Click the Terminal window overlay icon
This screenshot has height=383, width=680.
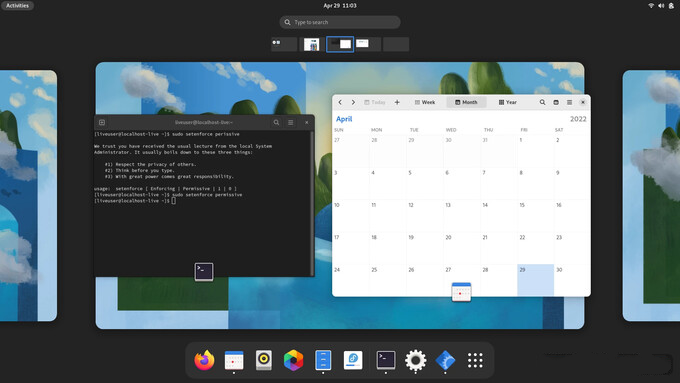tap(204, 272)
